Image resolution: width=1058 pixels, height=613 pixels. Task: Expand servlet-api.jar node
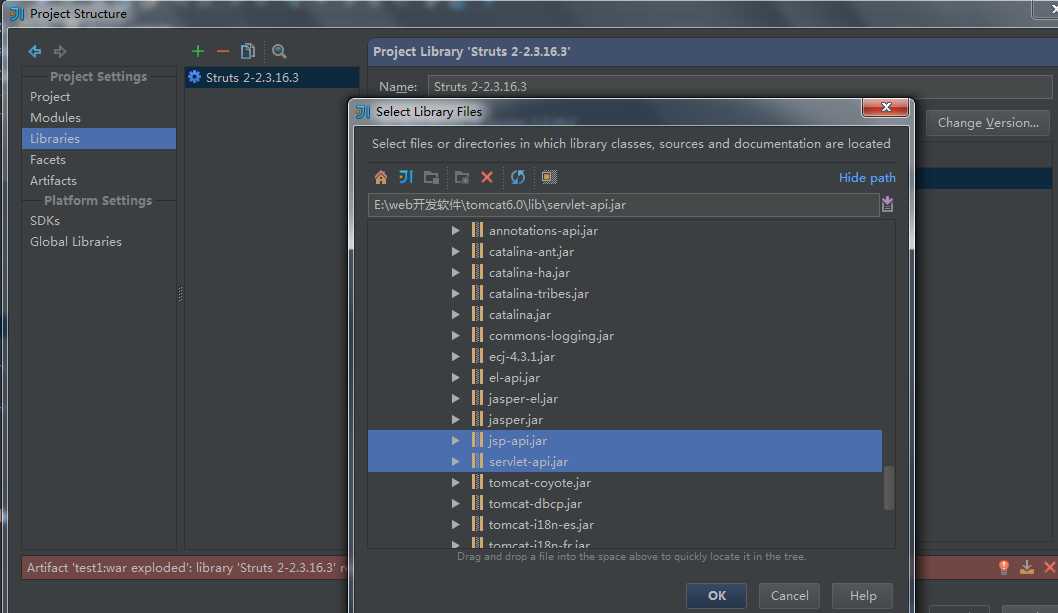pos(456,462)
